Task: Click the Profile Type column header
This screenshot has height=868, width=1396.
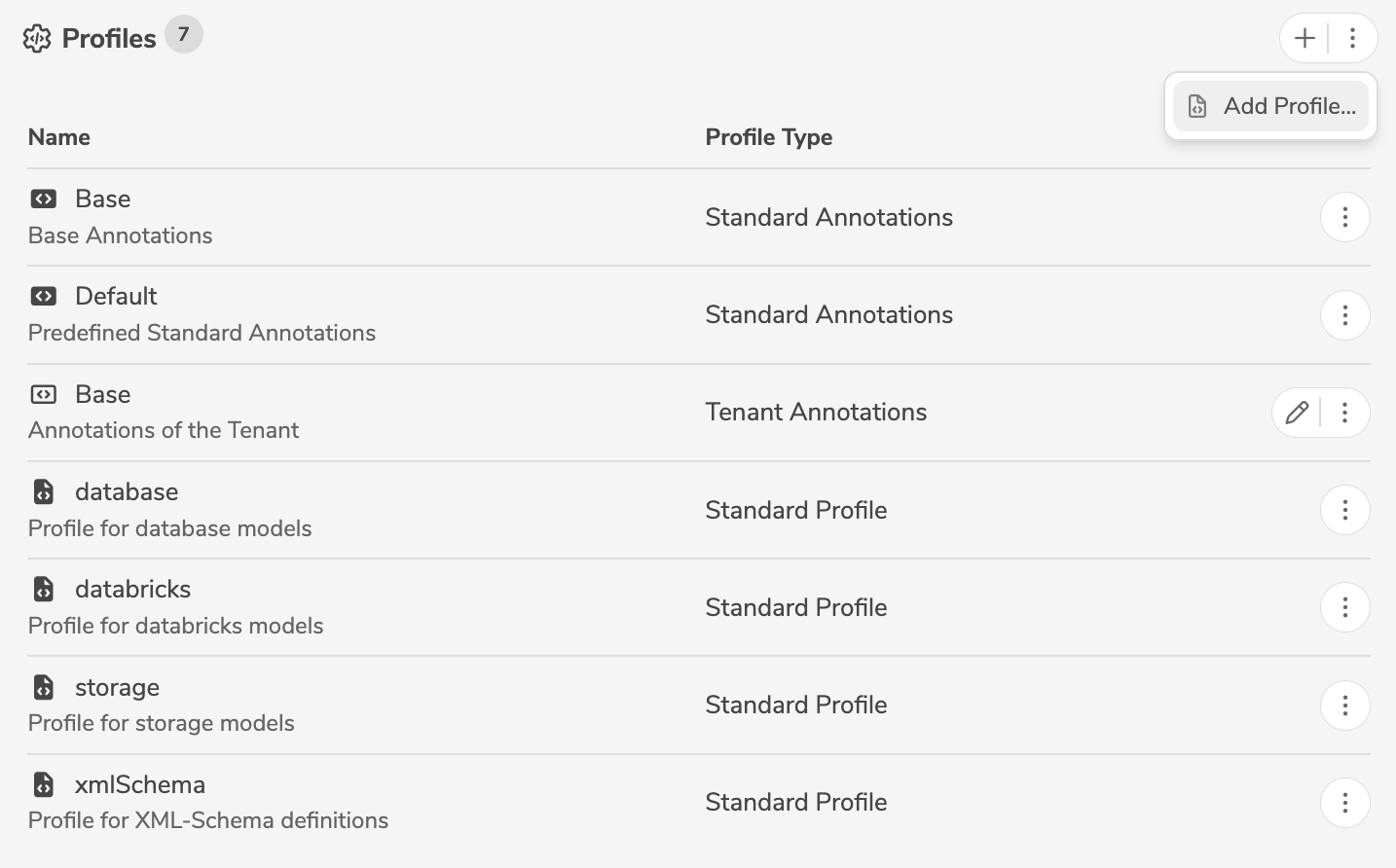Action: click(769, 137)
